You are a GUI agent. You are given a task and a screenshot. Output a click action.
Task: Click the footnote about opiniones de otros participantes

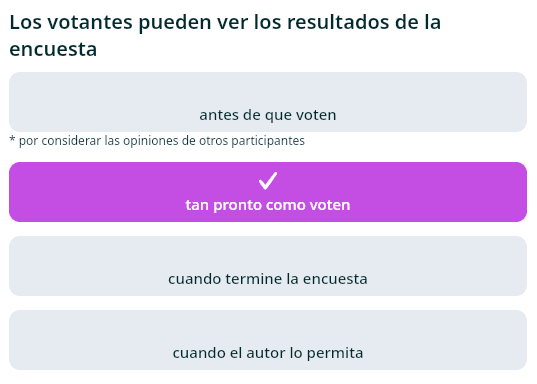157,141
